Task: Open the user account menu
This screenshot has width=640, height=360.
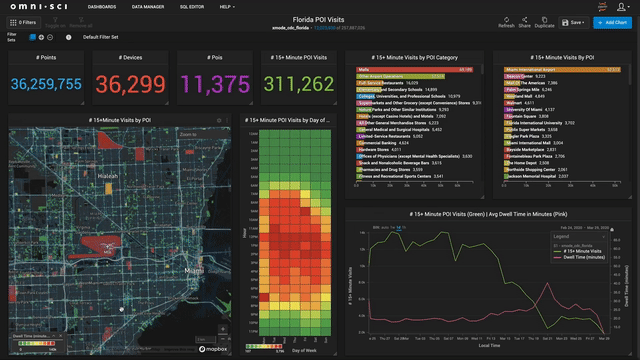Action: click(622, 7)
